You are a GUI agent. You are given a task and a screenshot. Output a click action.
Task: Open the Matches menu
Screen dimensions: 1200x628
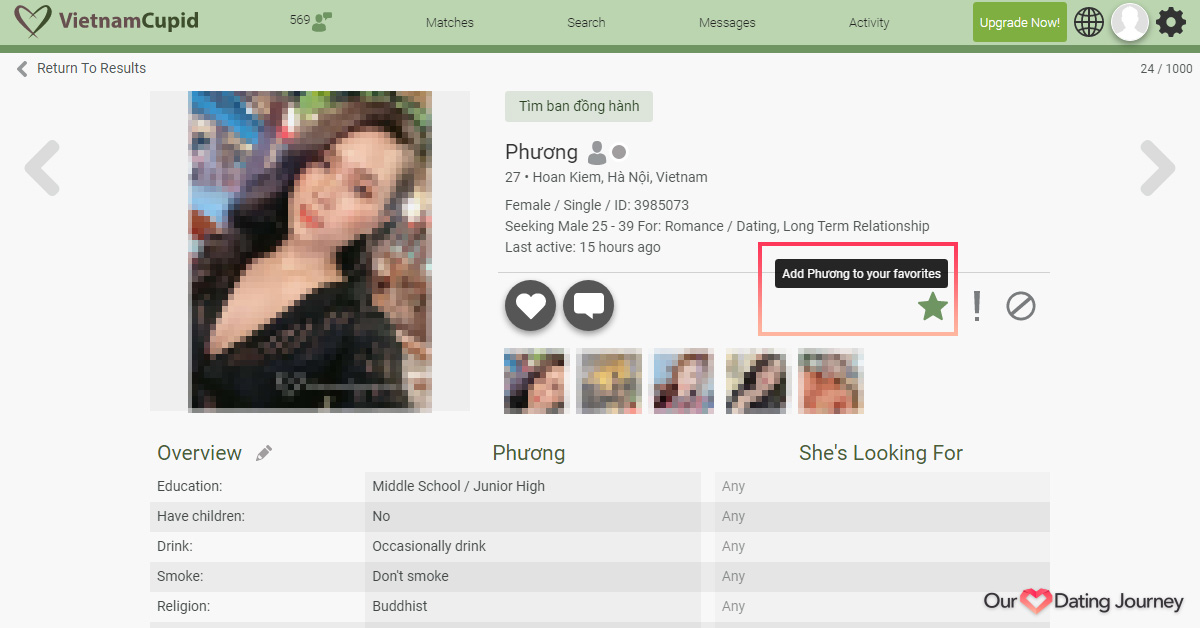tap(450, 22)
